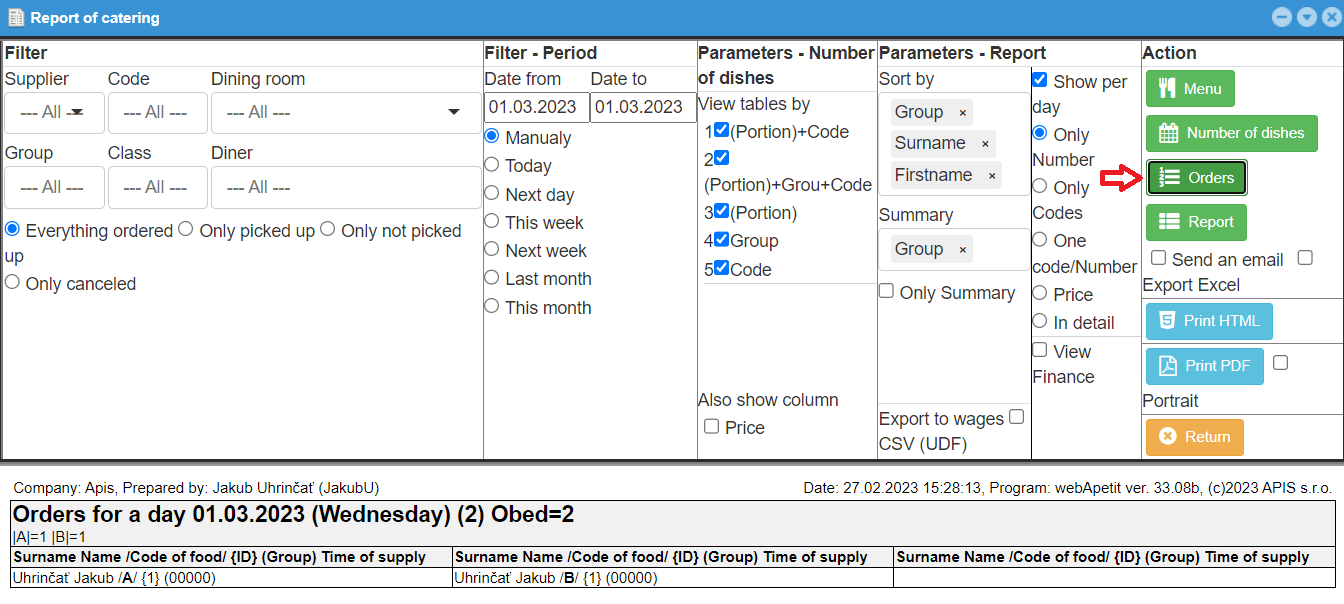The image size is (1344, 604).
Task: Export using Print PDF button
Action: point(1204,366)
